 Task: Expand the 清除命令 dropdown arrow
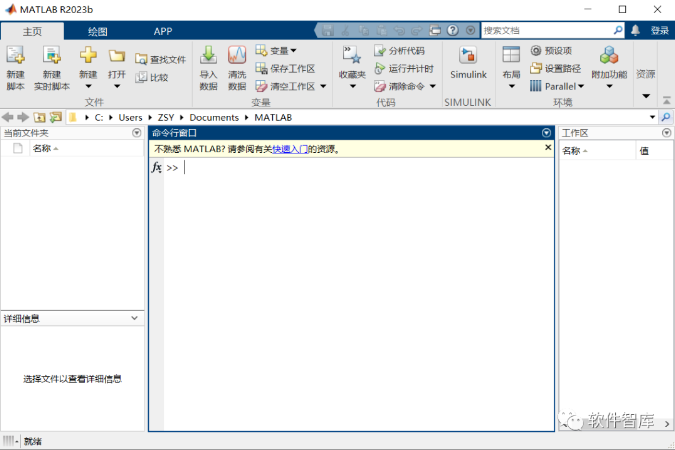click(433, 87)
